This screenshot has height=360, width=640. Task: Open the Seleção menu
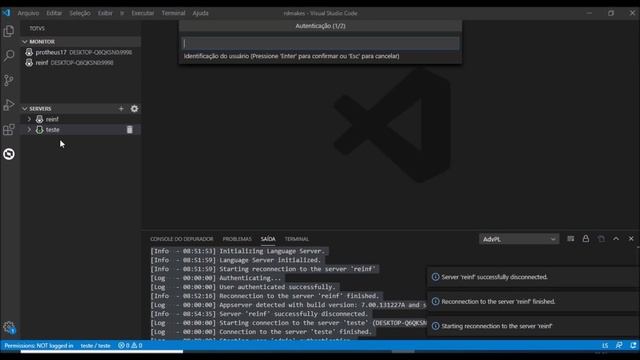[x=80, y=13]
